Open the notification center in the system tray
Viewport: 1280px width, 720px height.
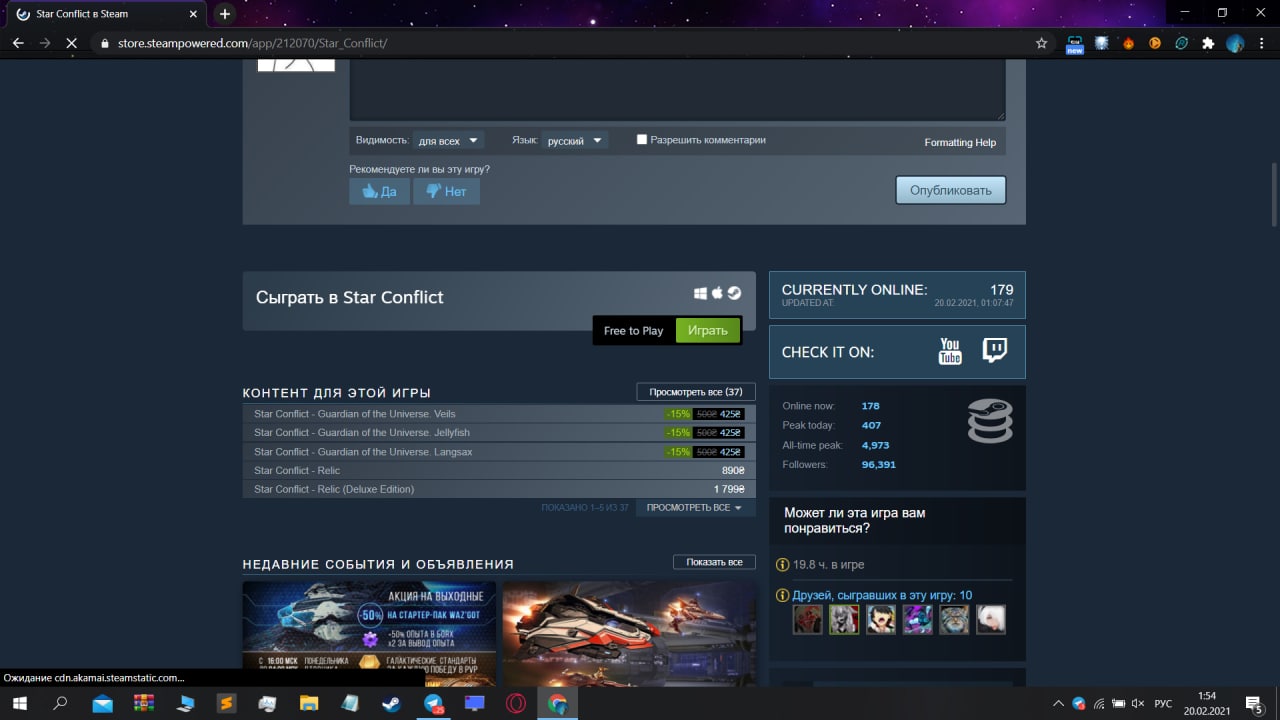click(1254, 703)
